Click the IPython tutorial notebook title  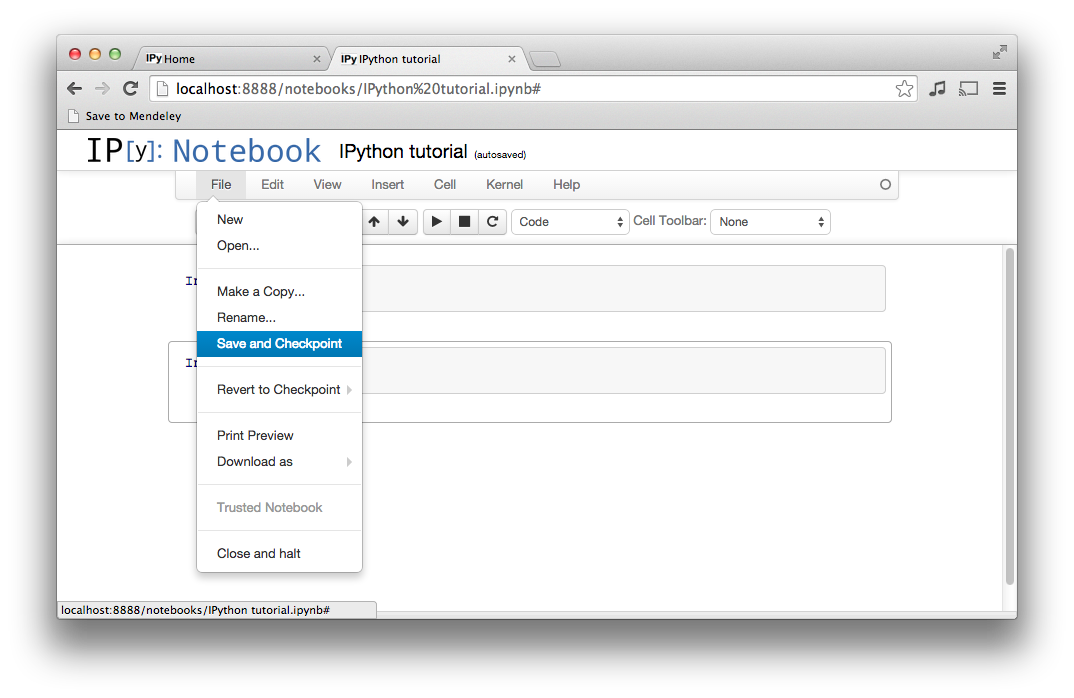tap(403, 152)
